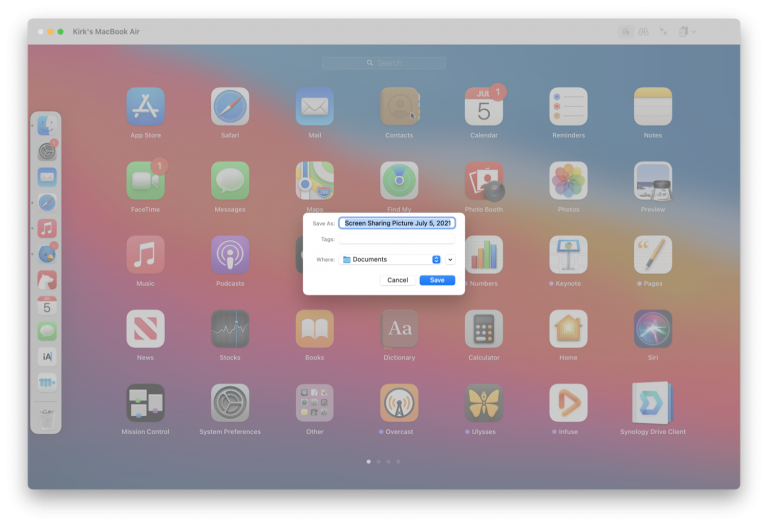Open Messages from the Dock
Image resolution: width=768 pixels, height=526 pixels.
point(47,332)
